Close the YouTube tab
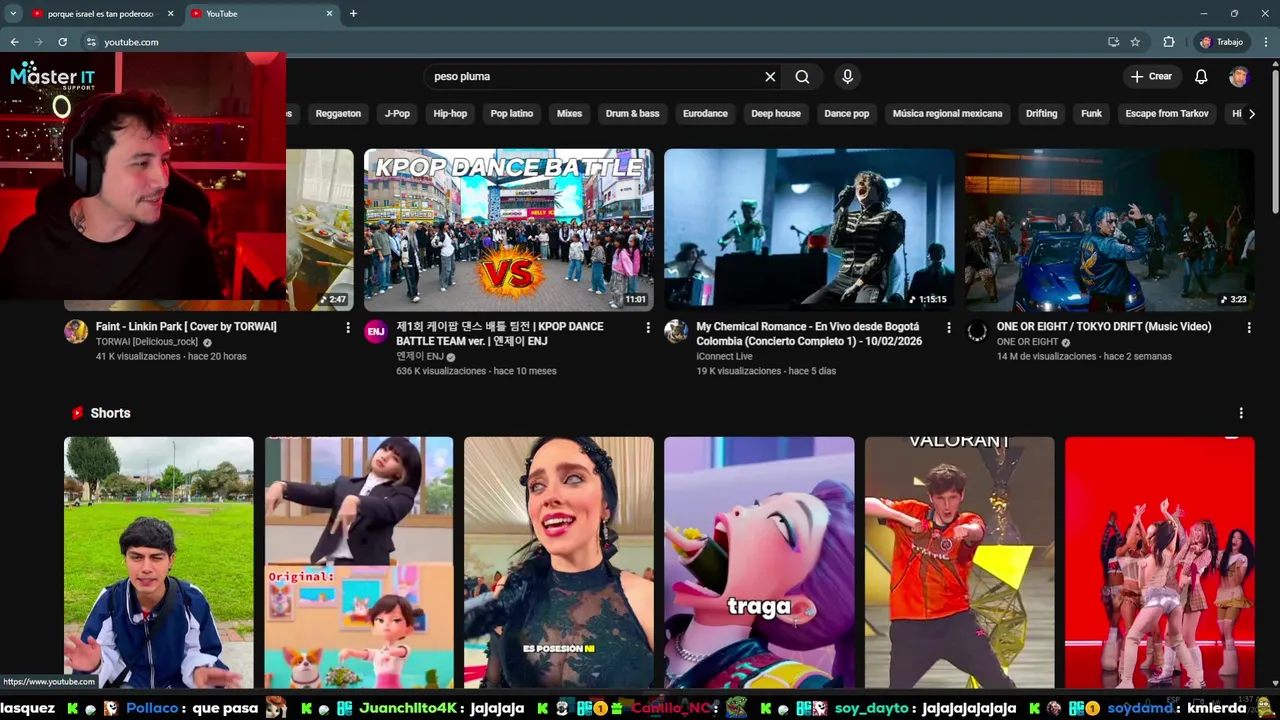The image size is (1280, 720). pyautogui.click(x=330, y=13)
